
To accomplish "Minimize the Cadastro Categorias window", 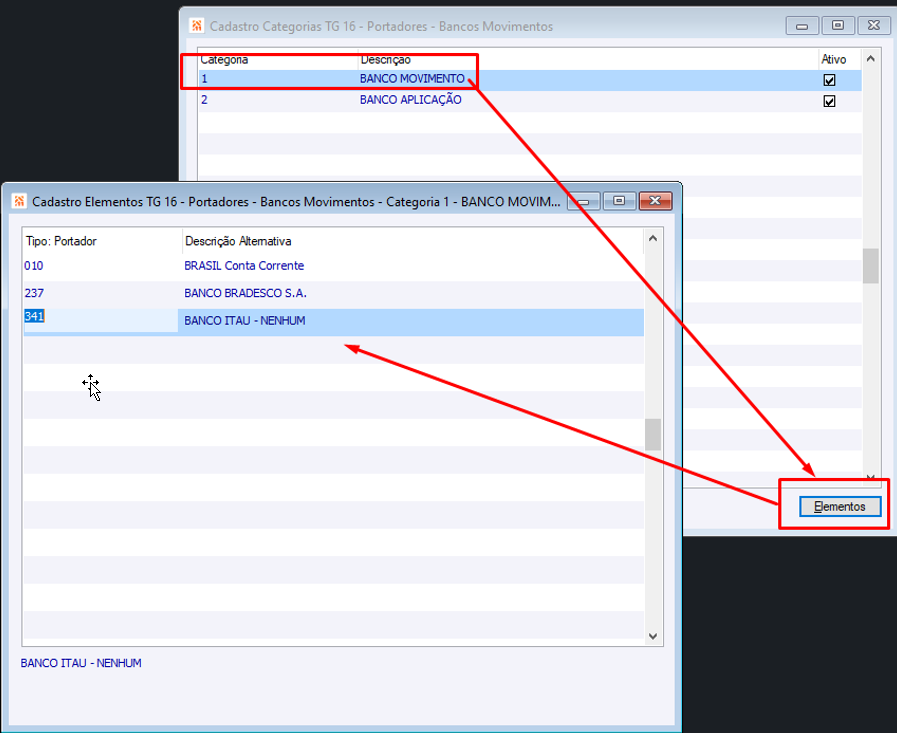I will point(802,26).
